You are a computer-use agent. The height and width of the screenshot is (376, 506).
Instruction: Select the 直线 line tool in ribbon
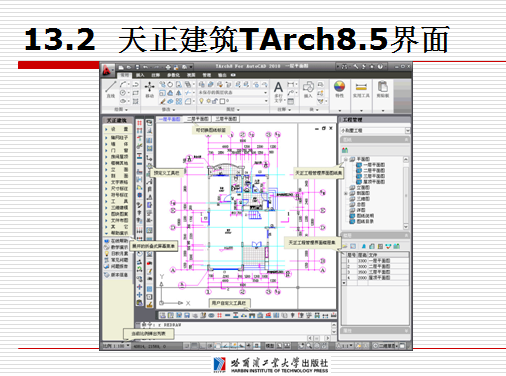111,89
